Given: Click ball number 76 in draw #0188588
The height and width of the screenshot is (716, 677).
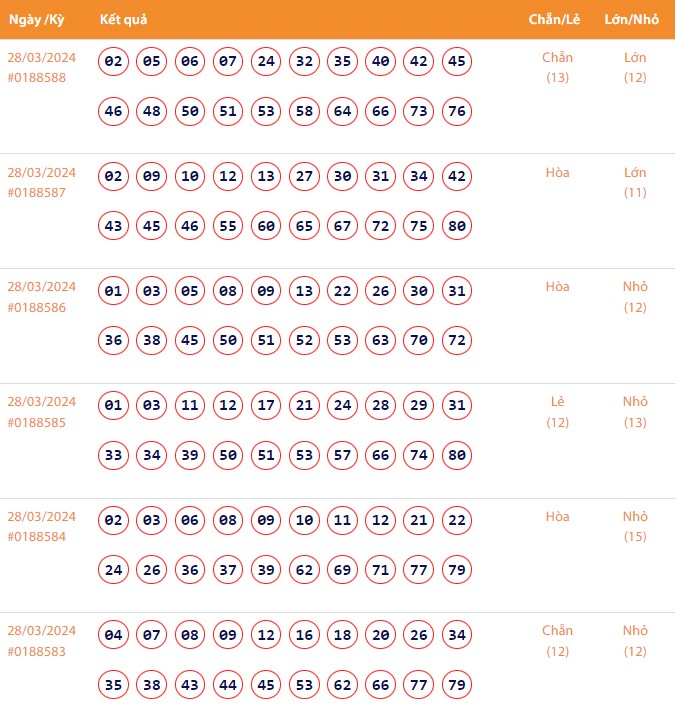Looking at the screenshot, I should (x=457, y=111).
